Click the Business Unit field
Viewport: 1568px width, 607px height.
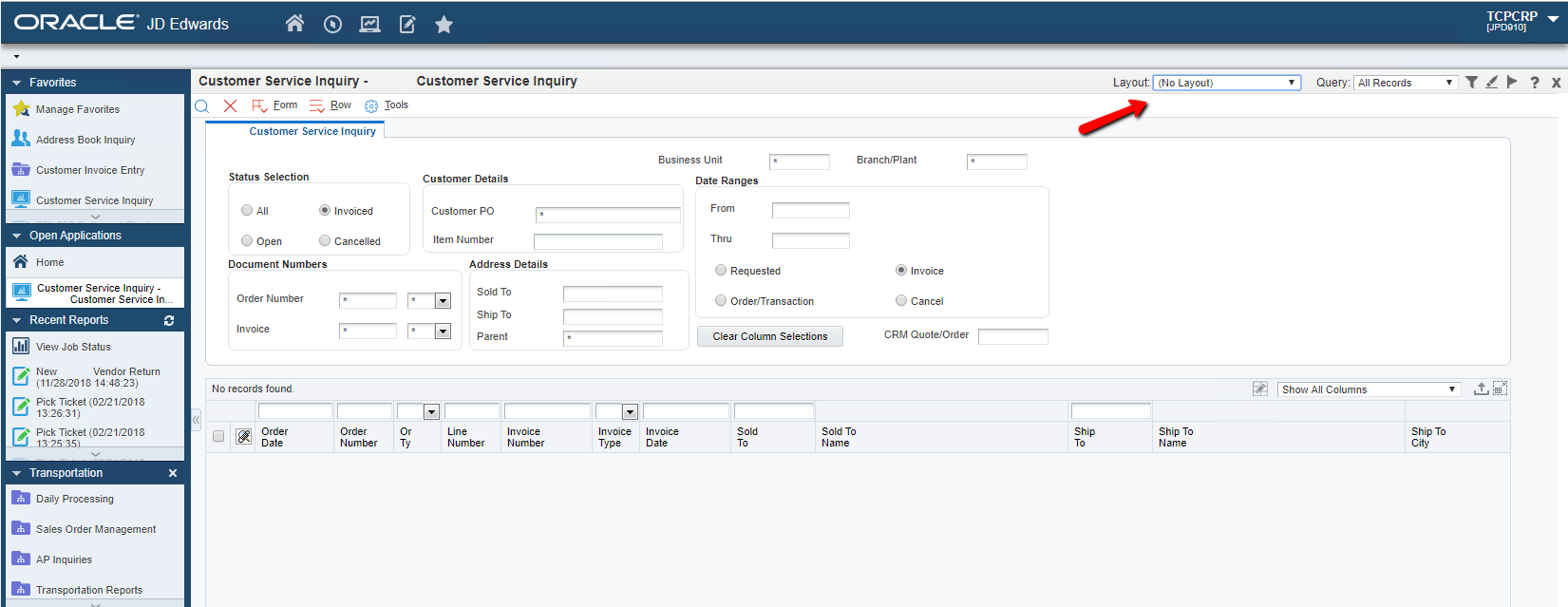800,161
